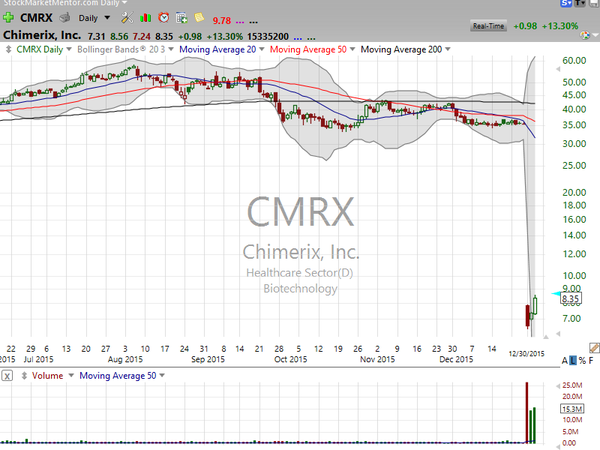Click the add-to-watchlist table plus icon
Viewport: 600px width, 450px height.
(182, 18)
